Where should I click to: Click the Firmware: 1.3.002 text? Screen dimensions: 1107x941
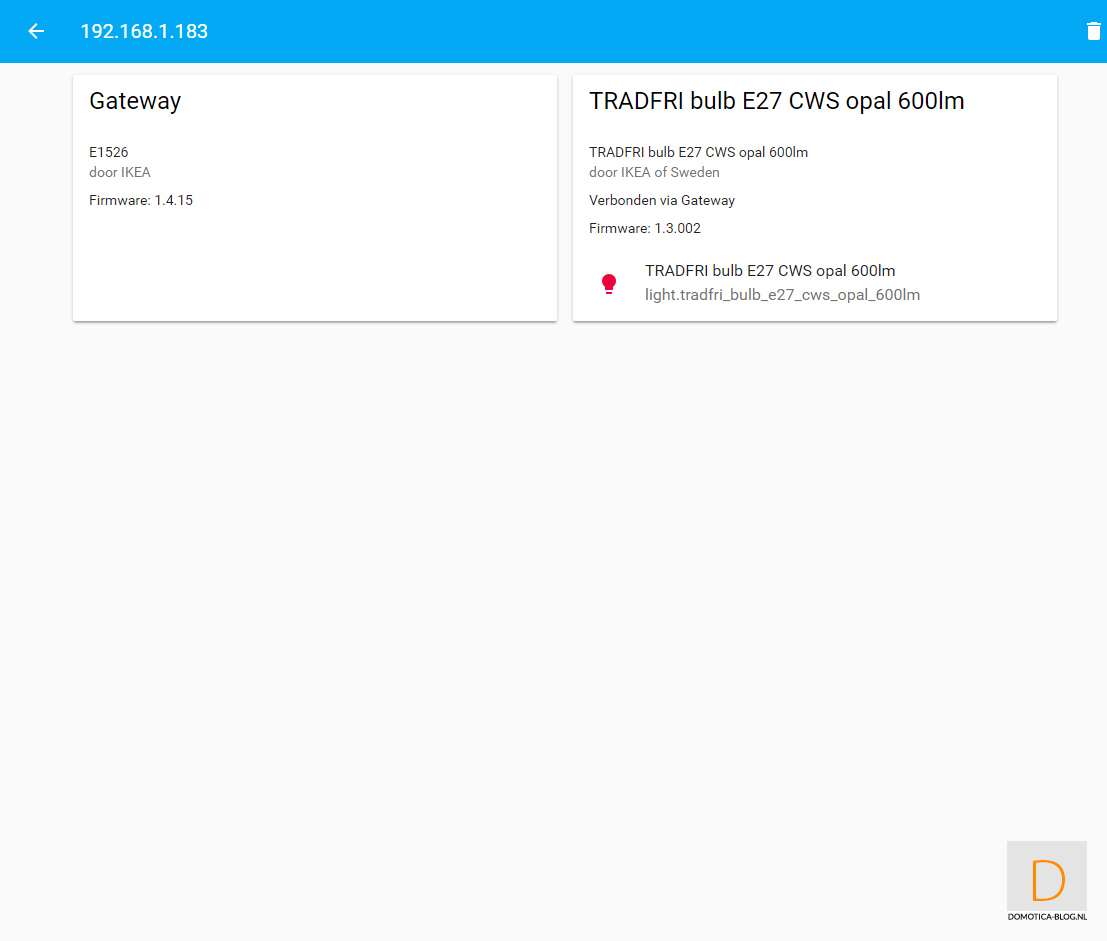(645, 229)
